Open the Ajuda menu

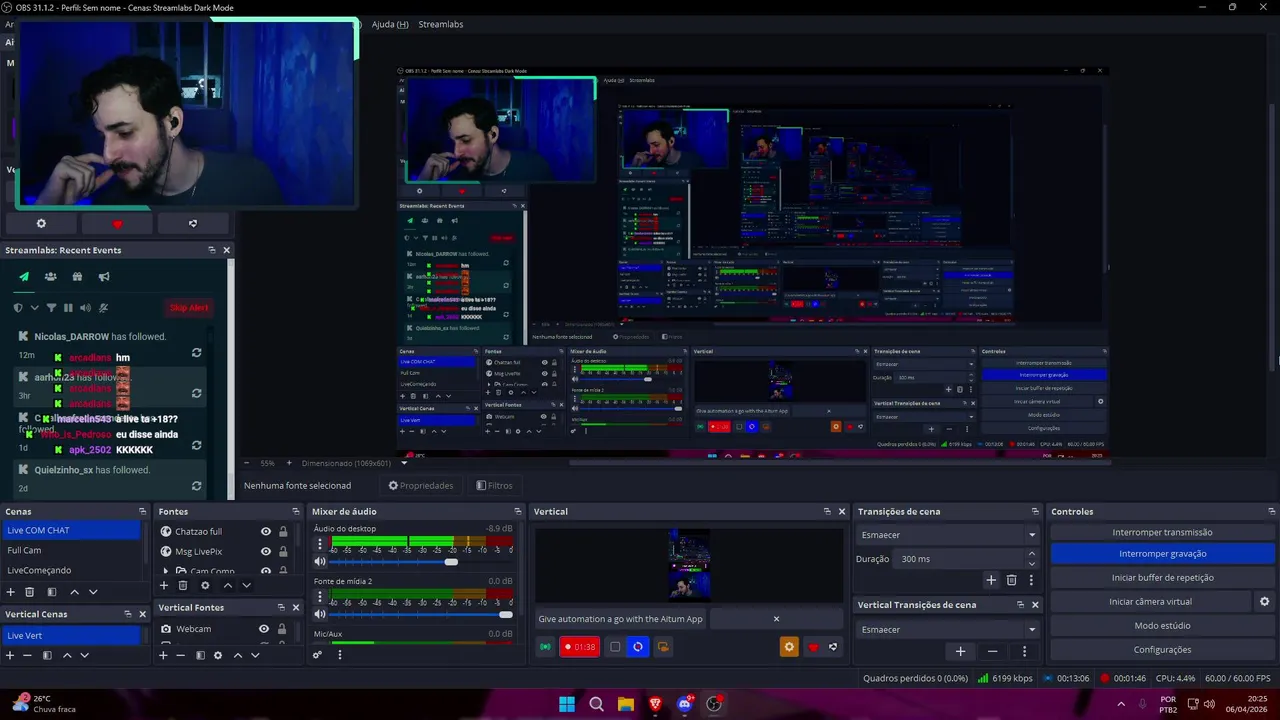(390, 24)
